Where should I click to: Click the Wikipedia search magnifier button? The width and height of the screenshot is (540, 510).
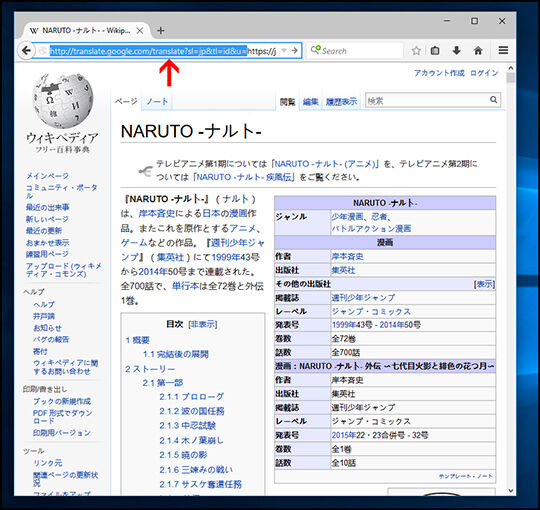(x=494, y=100)
